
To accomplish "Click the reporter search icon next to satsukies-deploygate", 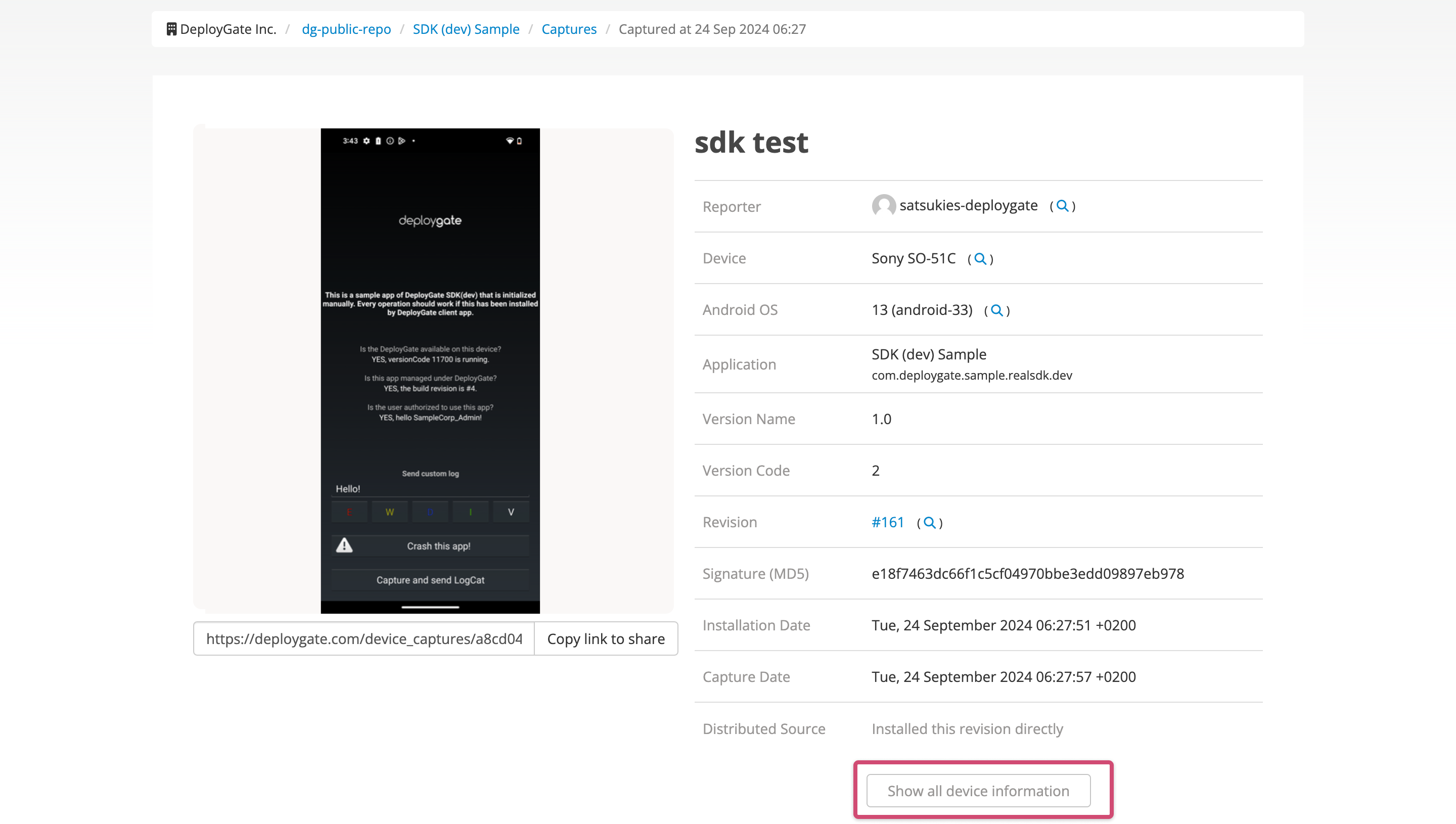I will 1062,206.
